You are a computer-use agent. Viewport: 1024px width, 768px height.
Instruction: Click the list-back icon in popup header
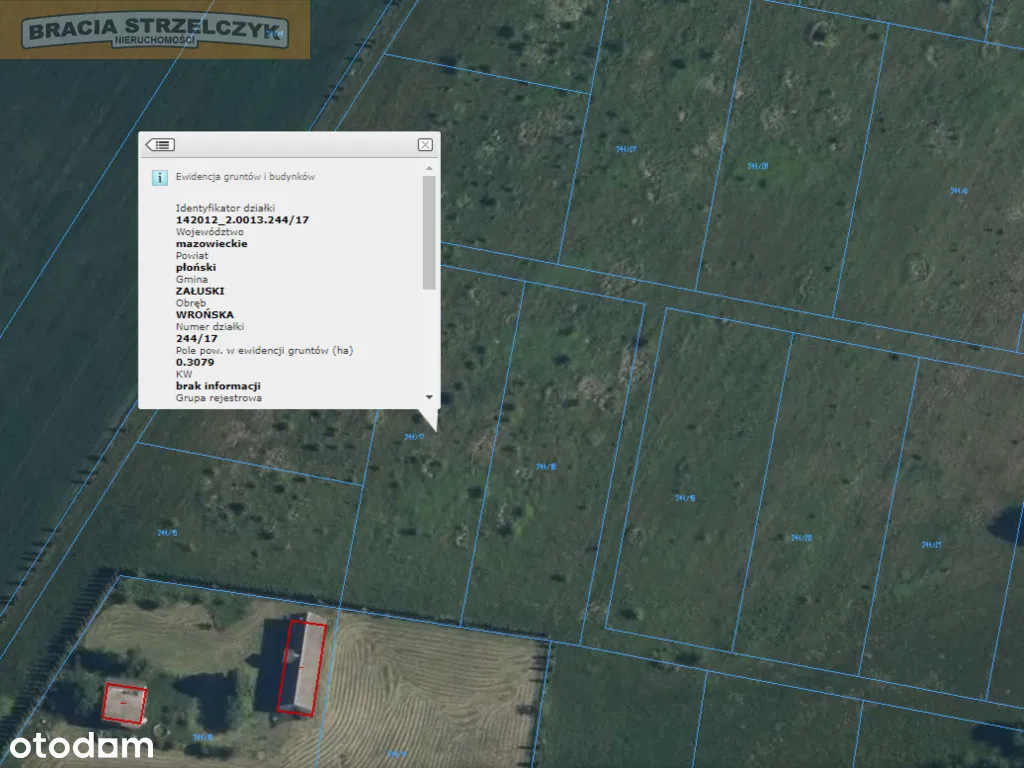point(160,145)
